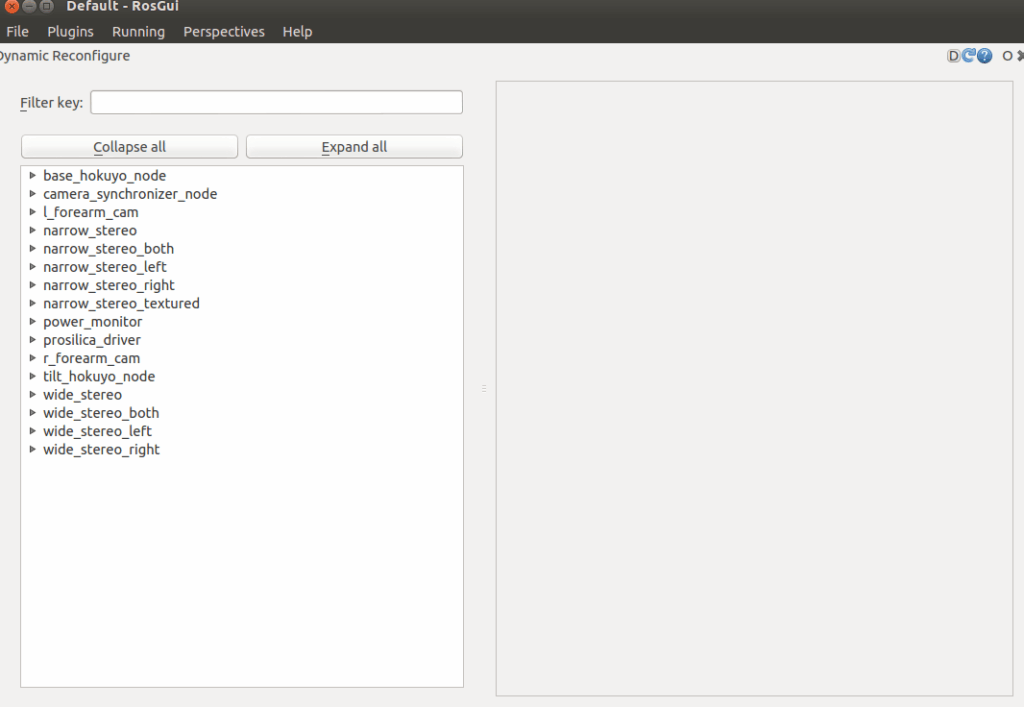Expand the wide_stereo_right arrow
The image size is (1024, 707).
[33, 450]
